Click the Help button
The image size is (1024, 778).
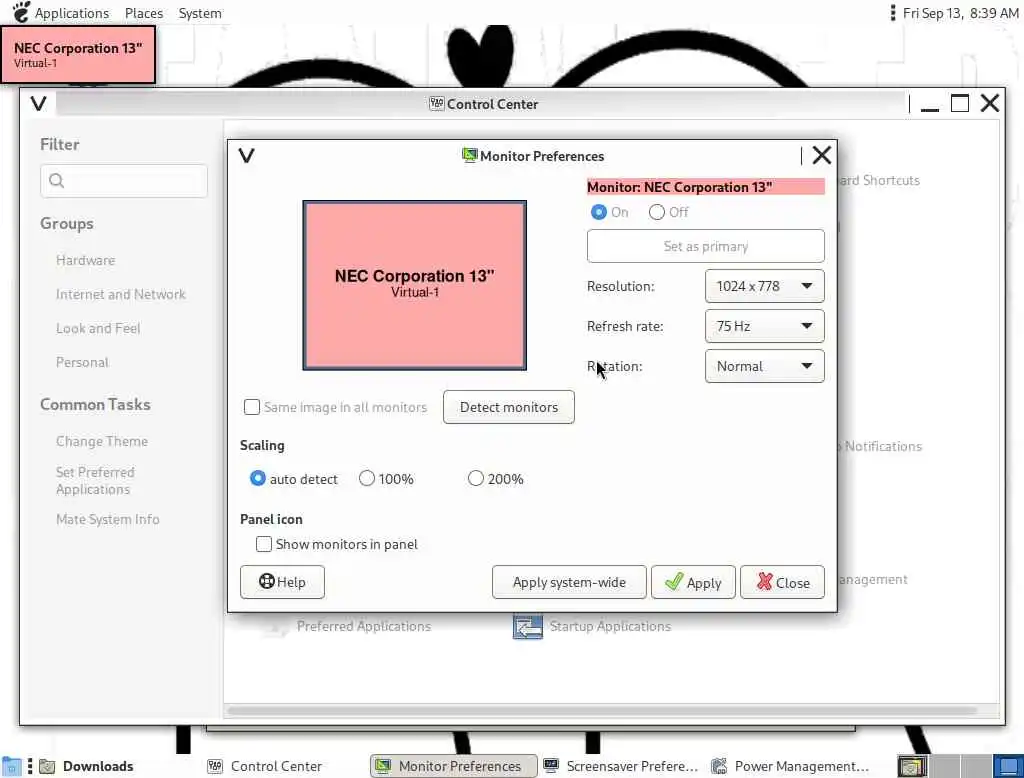(x=282, y=582)
